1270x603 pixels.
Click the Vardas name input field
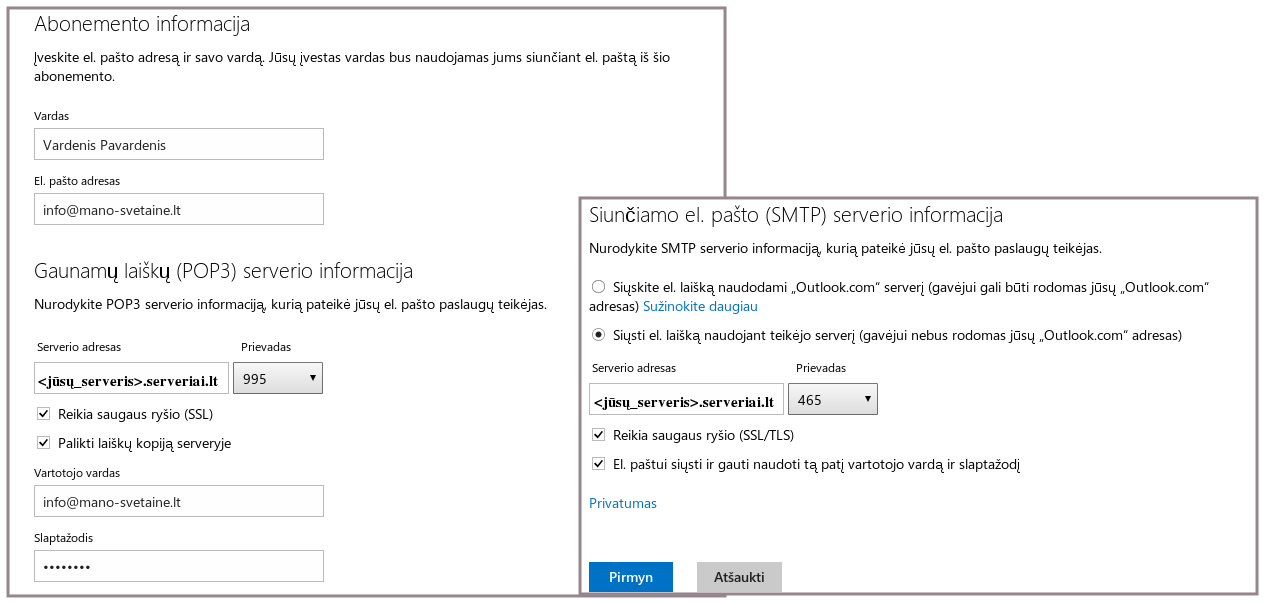tap(178, 145)
